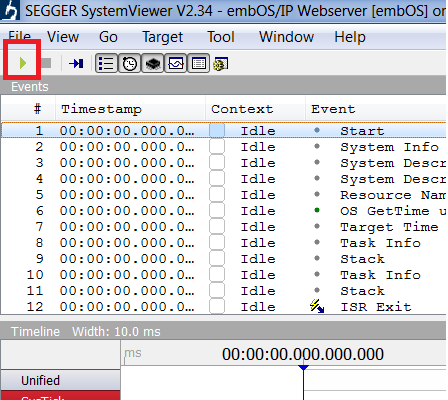The width and height of the screenshot is (448, 400).
Task: Select event row 11 Stack
Action: [x=224, y=290]
